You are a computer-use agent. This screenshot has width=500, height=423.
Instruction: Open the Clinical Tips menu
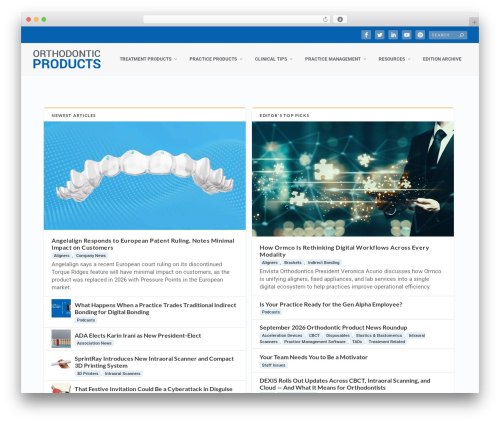(x=271, y=59)
